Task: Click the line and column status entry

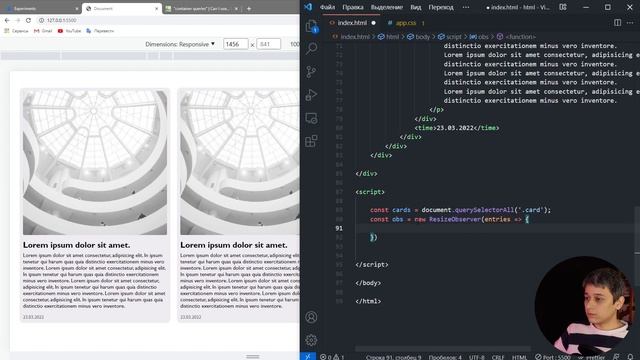Action: coord(393,357)
